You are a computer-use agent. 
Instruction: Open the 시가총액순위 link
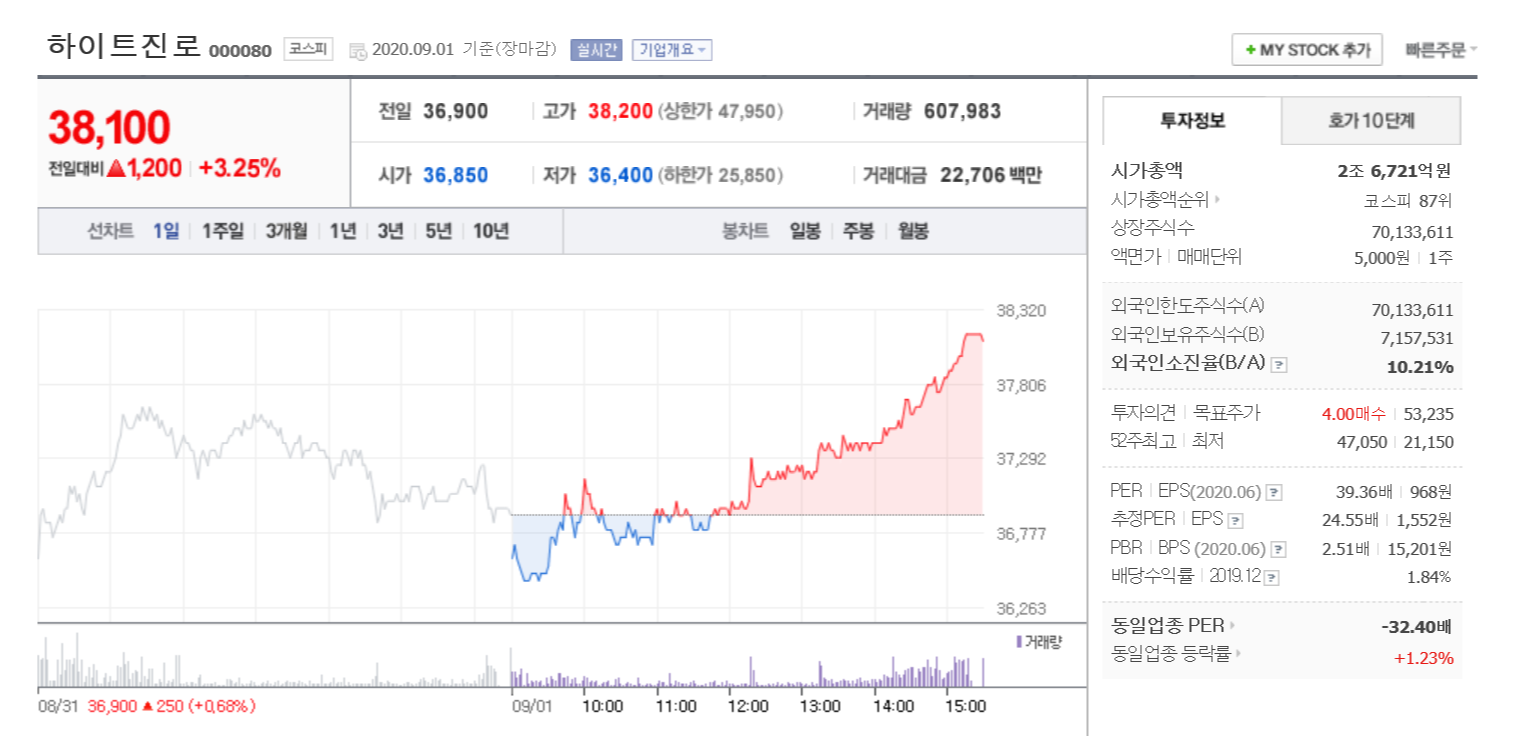pos(1159,199)
